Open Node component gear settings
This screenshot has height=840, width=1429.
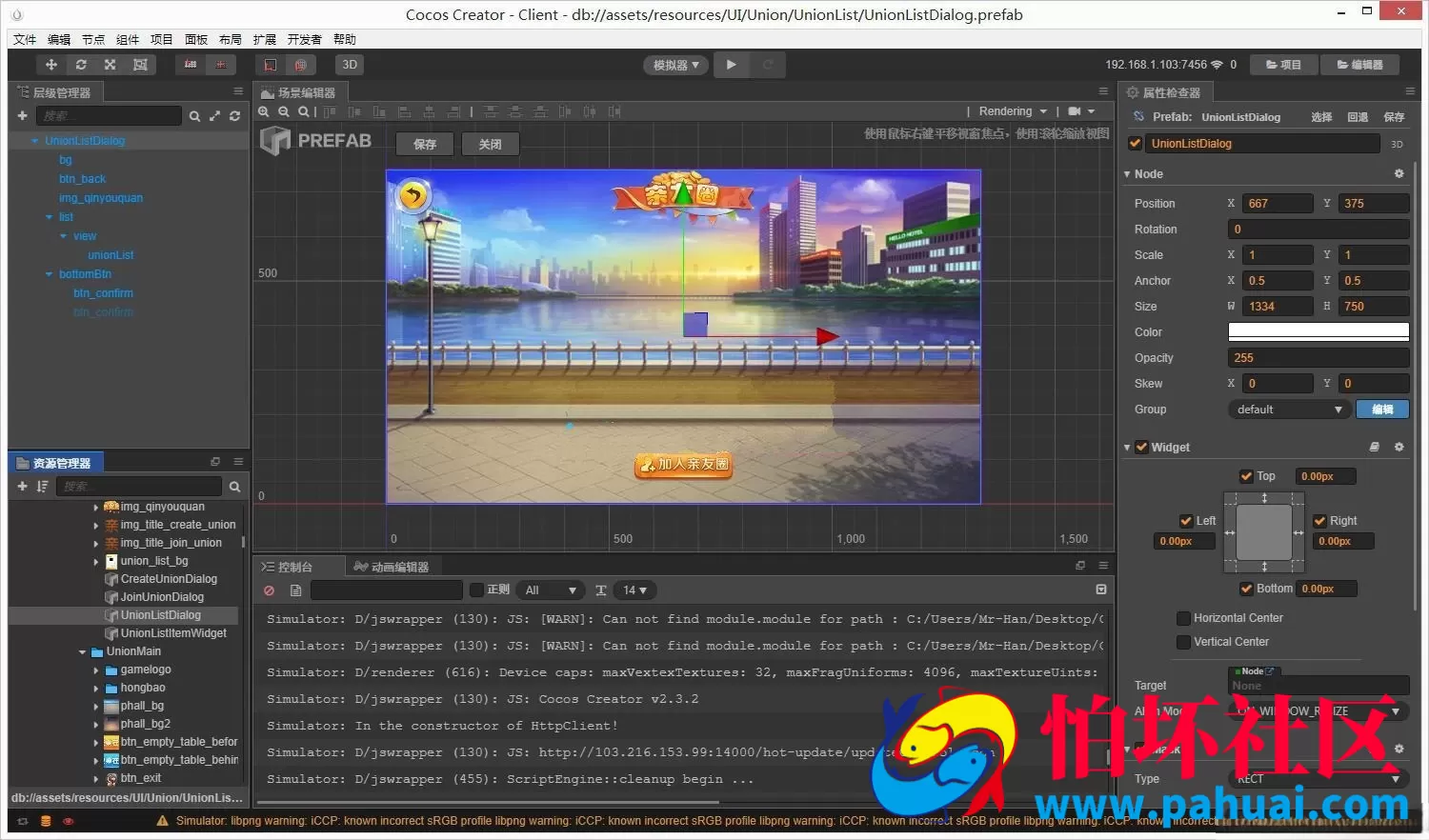[1399, 174]
